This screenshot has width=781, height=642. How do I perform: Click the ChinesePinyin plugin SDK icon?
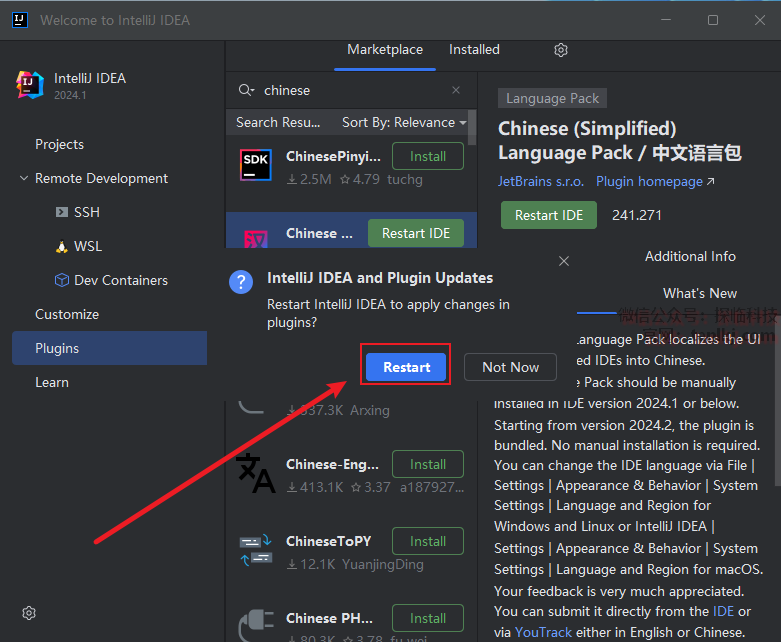[x=256, y=166]
